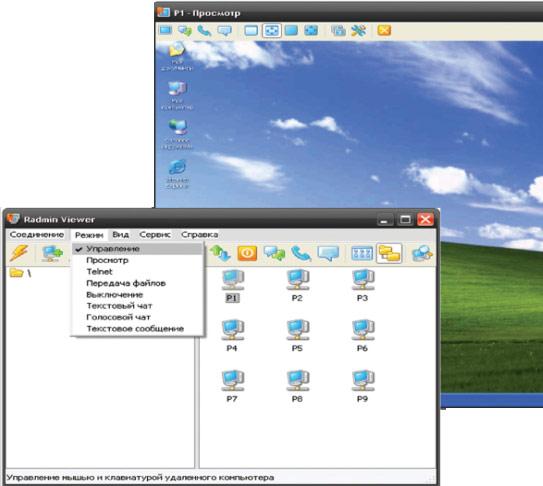Select the P8 computer
The height and width of the screenshot is (486, 543).
[x=297, y=386]
